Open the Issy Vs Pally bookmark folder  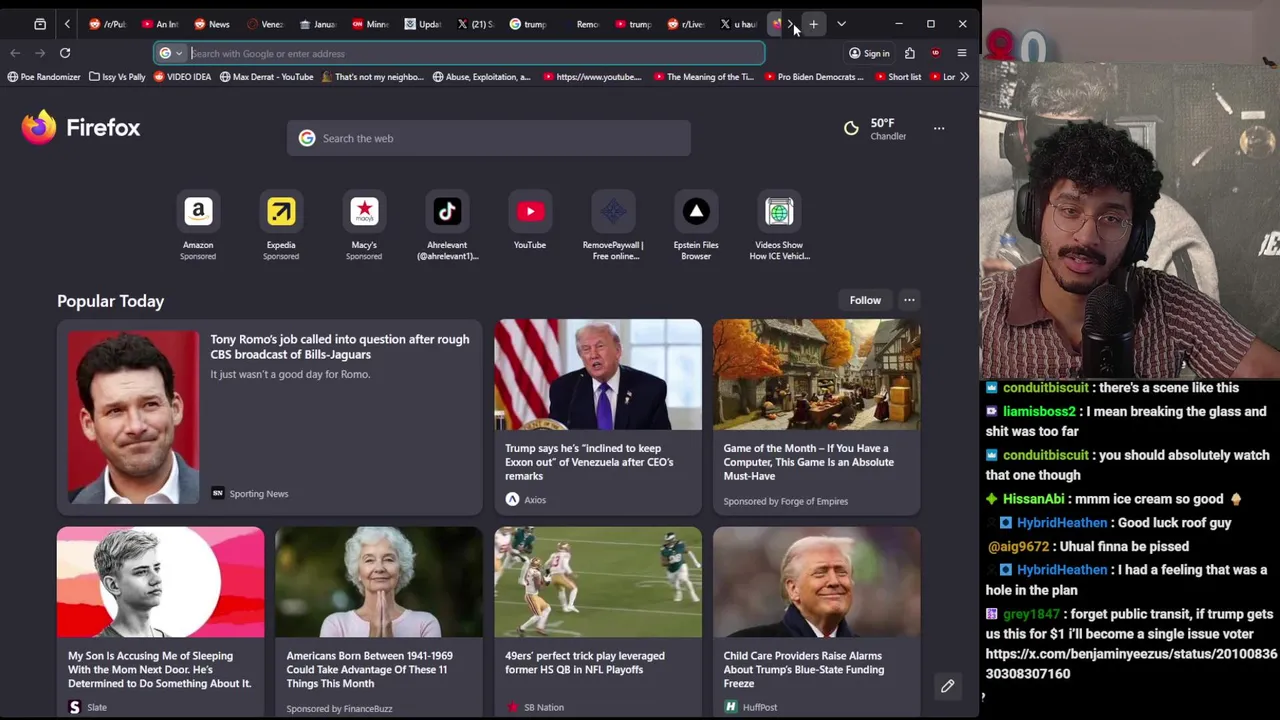(x=117, y=77)
